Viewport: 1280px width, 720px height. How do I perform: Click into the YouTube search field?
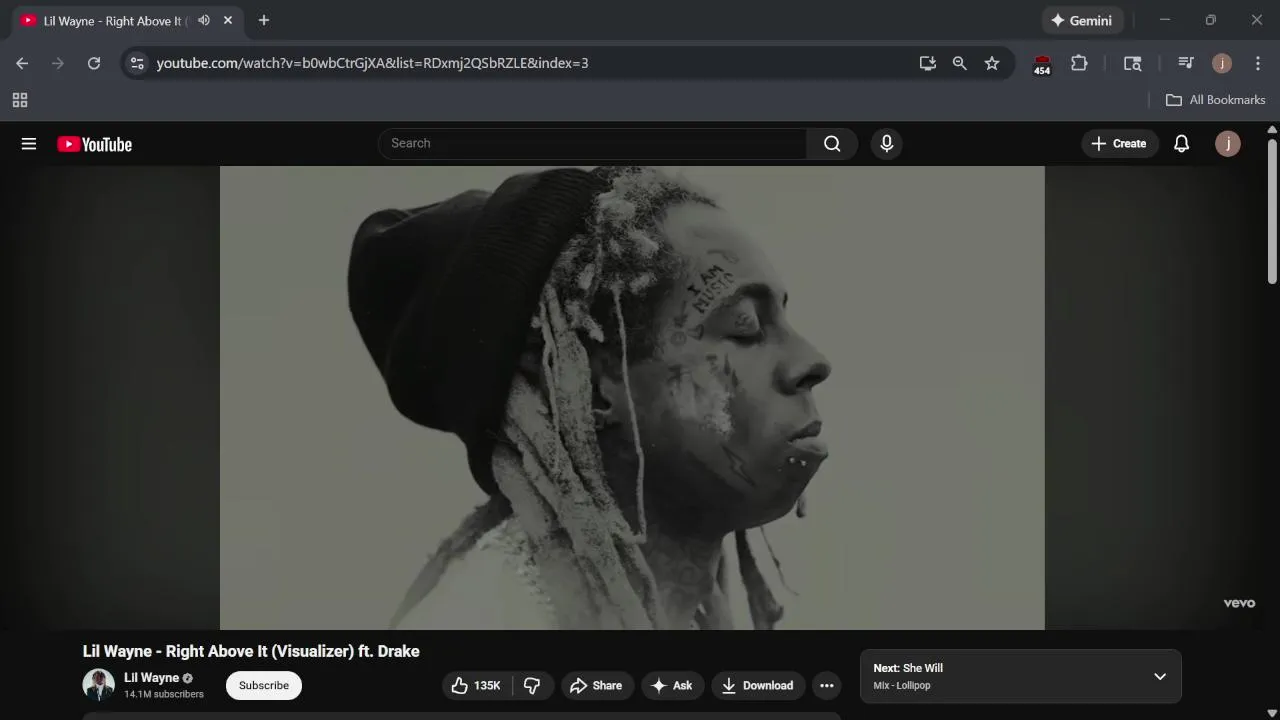pos(592,144)
